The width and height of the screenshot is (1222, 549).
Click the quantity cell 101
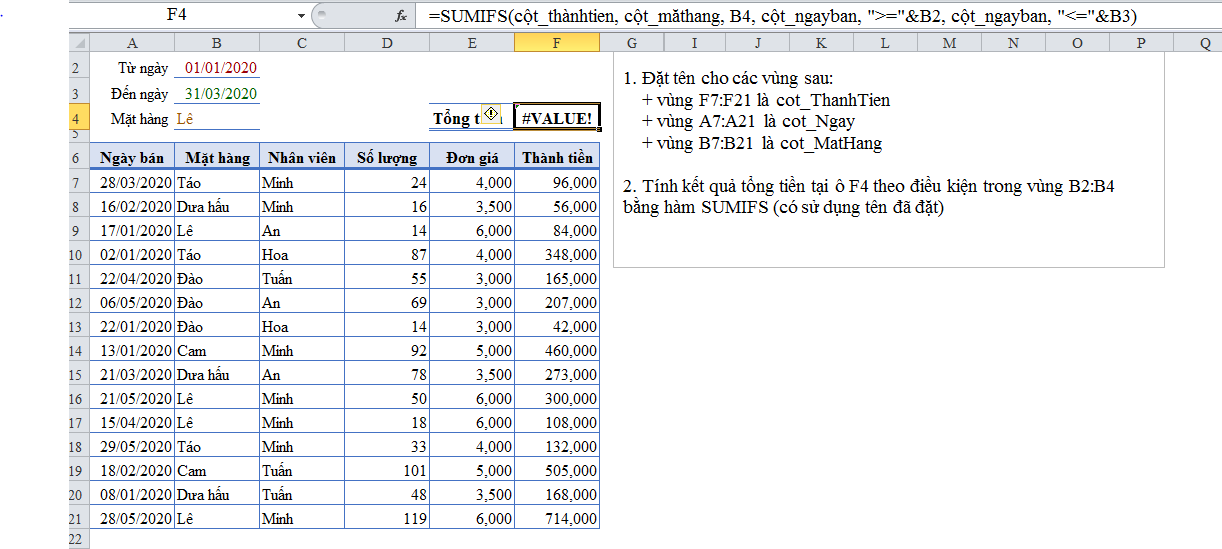click(x=387, y=471)
